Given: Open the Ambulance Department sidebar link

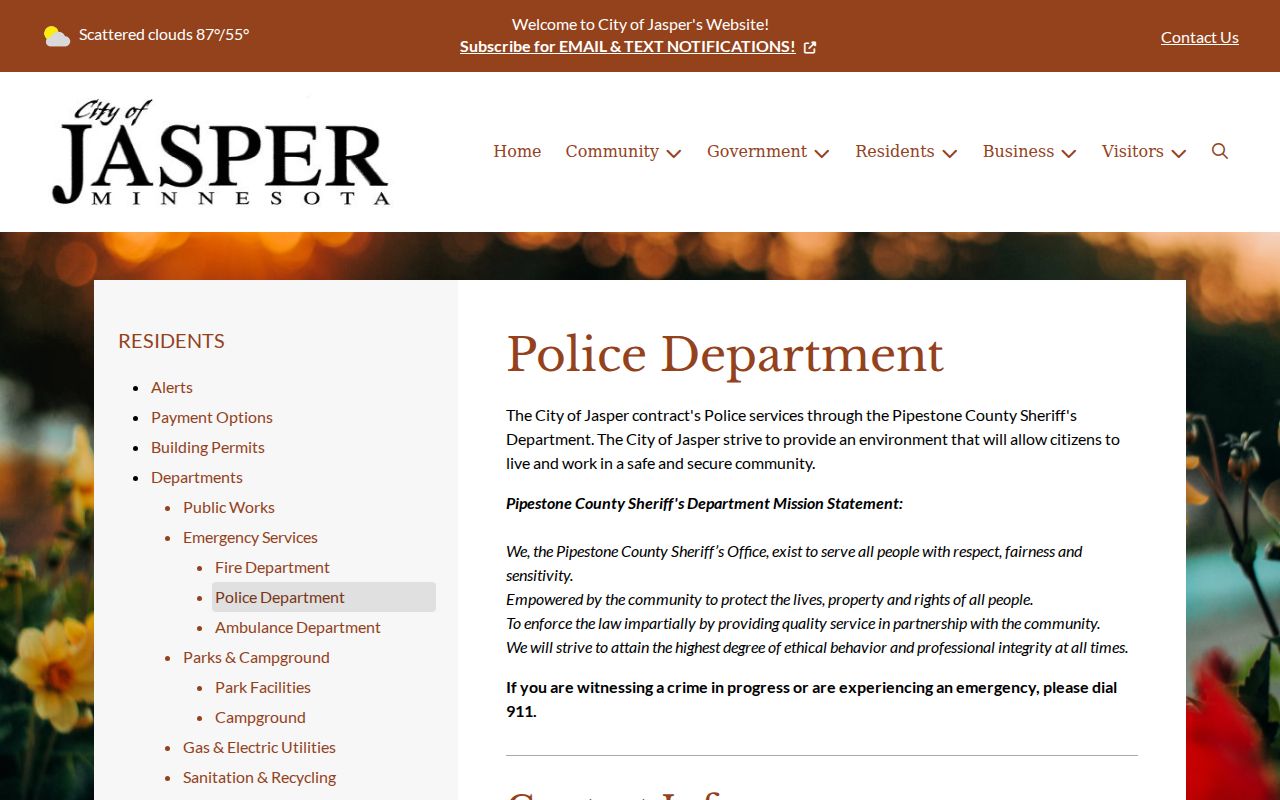Looking at the screenshot, I should pyautogui.click(x=298, y=627).
